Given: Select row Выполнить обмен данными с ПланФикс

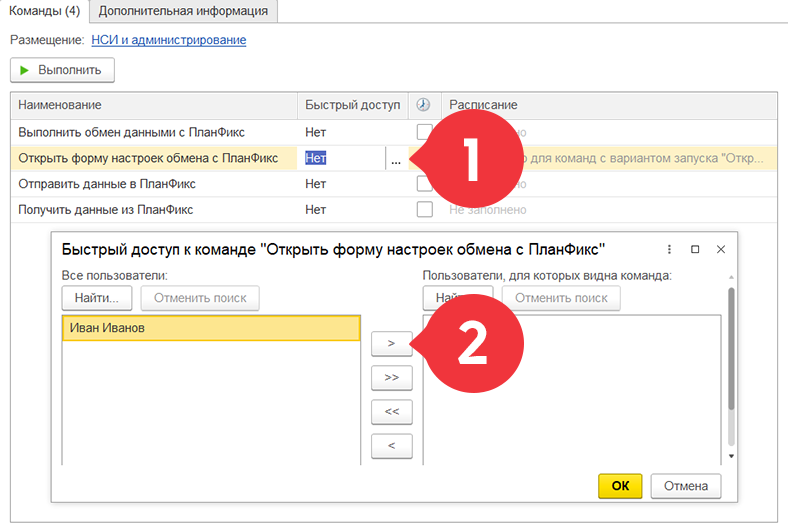Looking at the screenshot, I should point(394,132).
